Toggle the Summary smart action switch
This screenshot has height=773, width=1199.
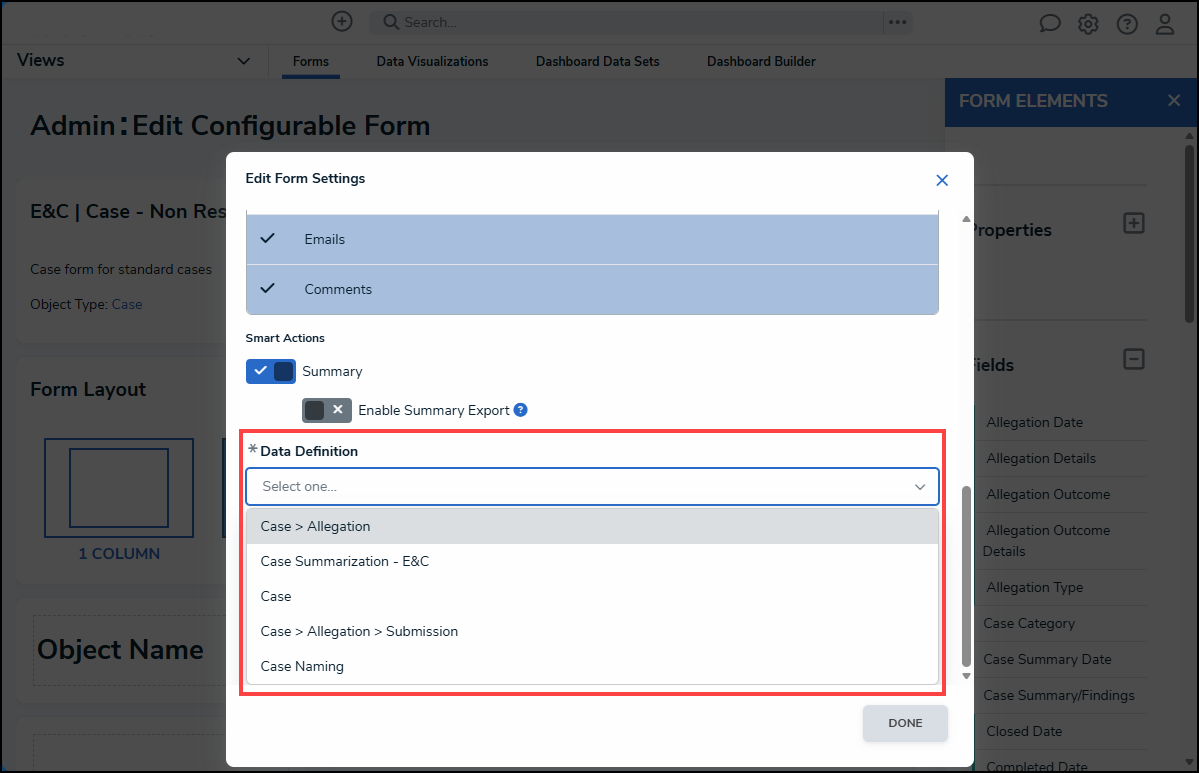point(271,371)
